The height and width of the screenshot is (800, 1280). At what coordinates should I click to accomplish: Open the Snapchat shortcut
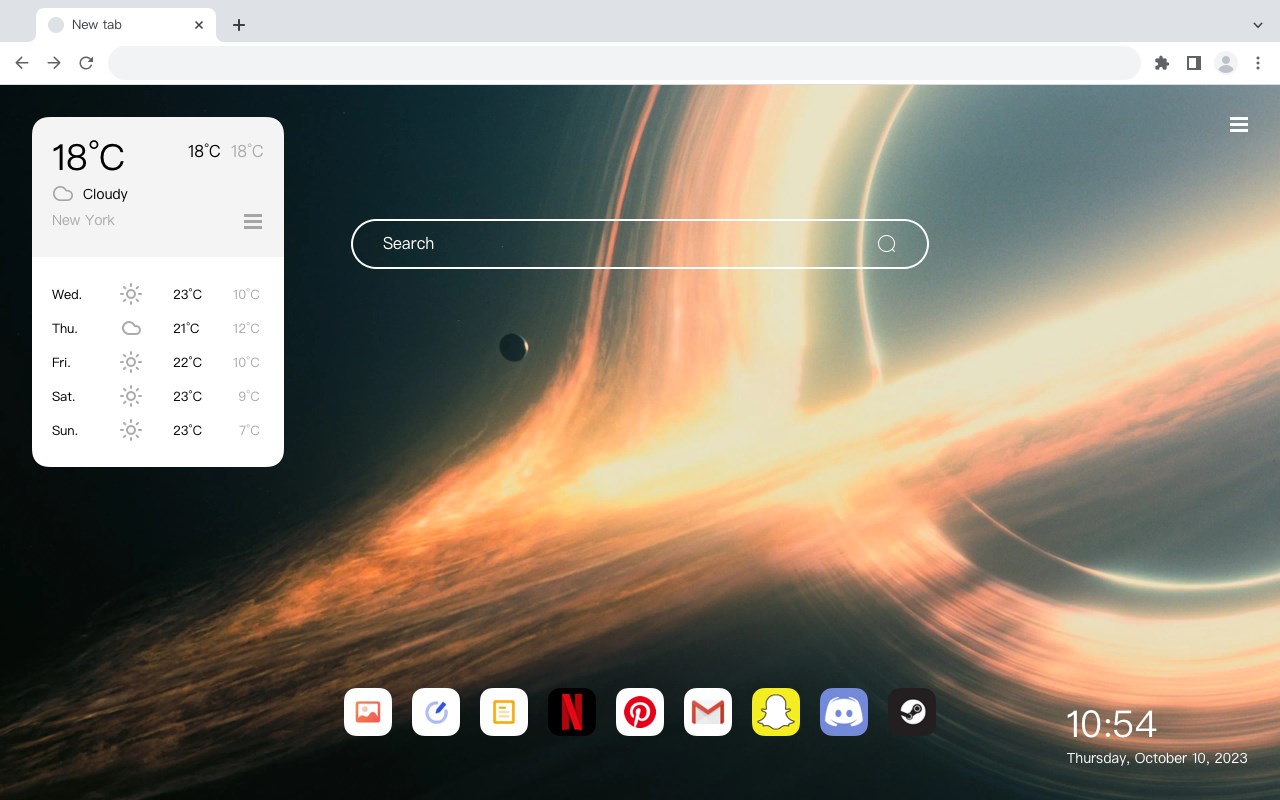[x=776, y=712]
